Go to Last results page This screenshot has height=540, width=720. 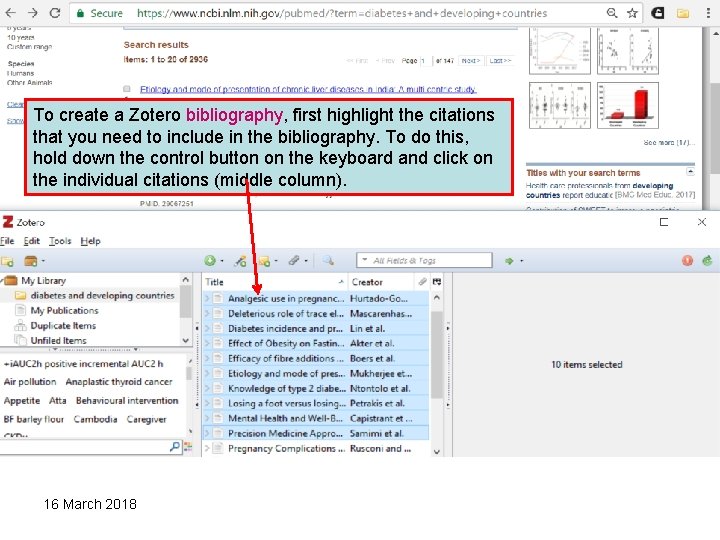pos(500,61)
